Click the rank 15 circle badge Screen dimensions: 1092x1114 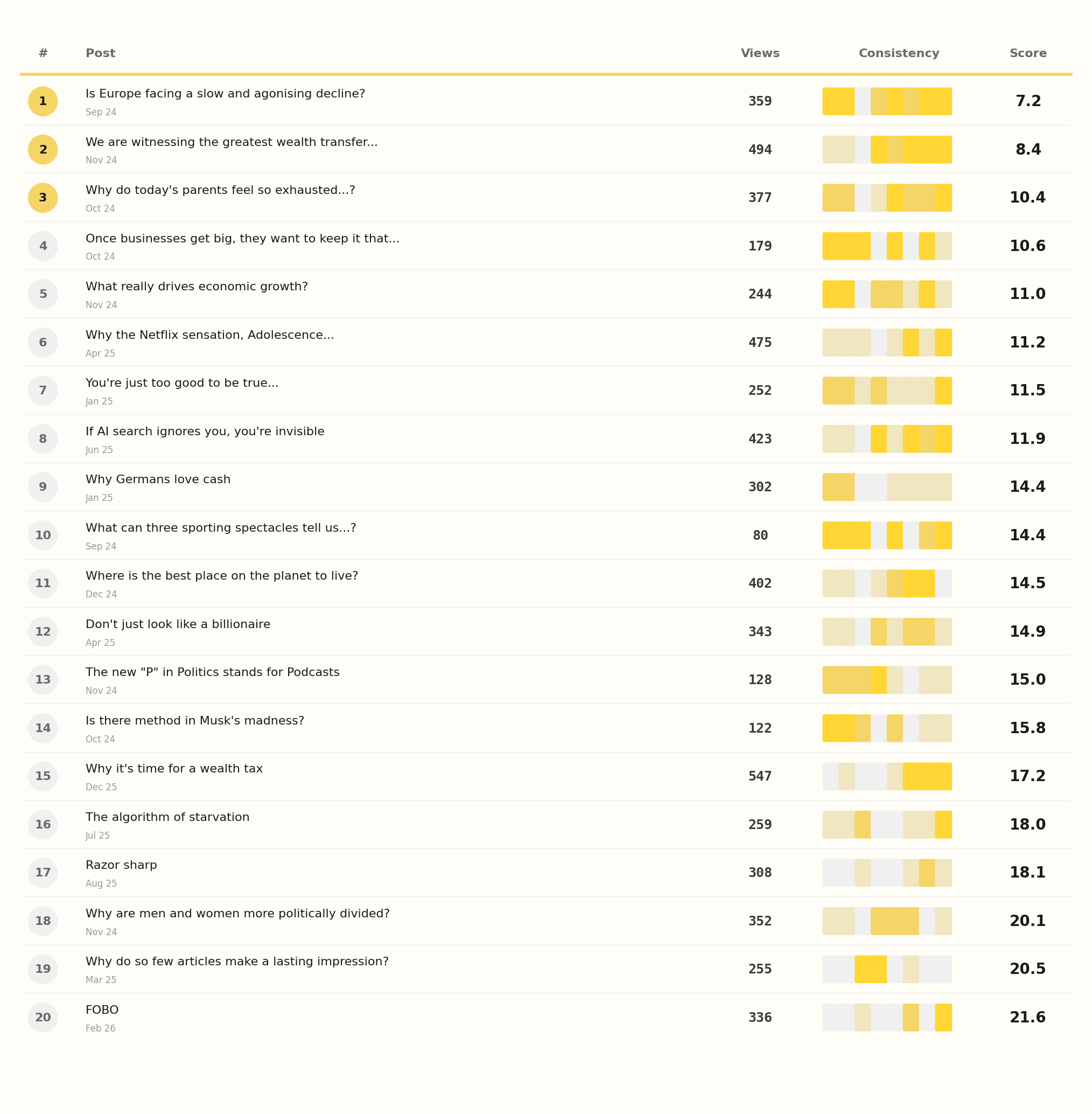click(43, 776)
